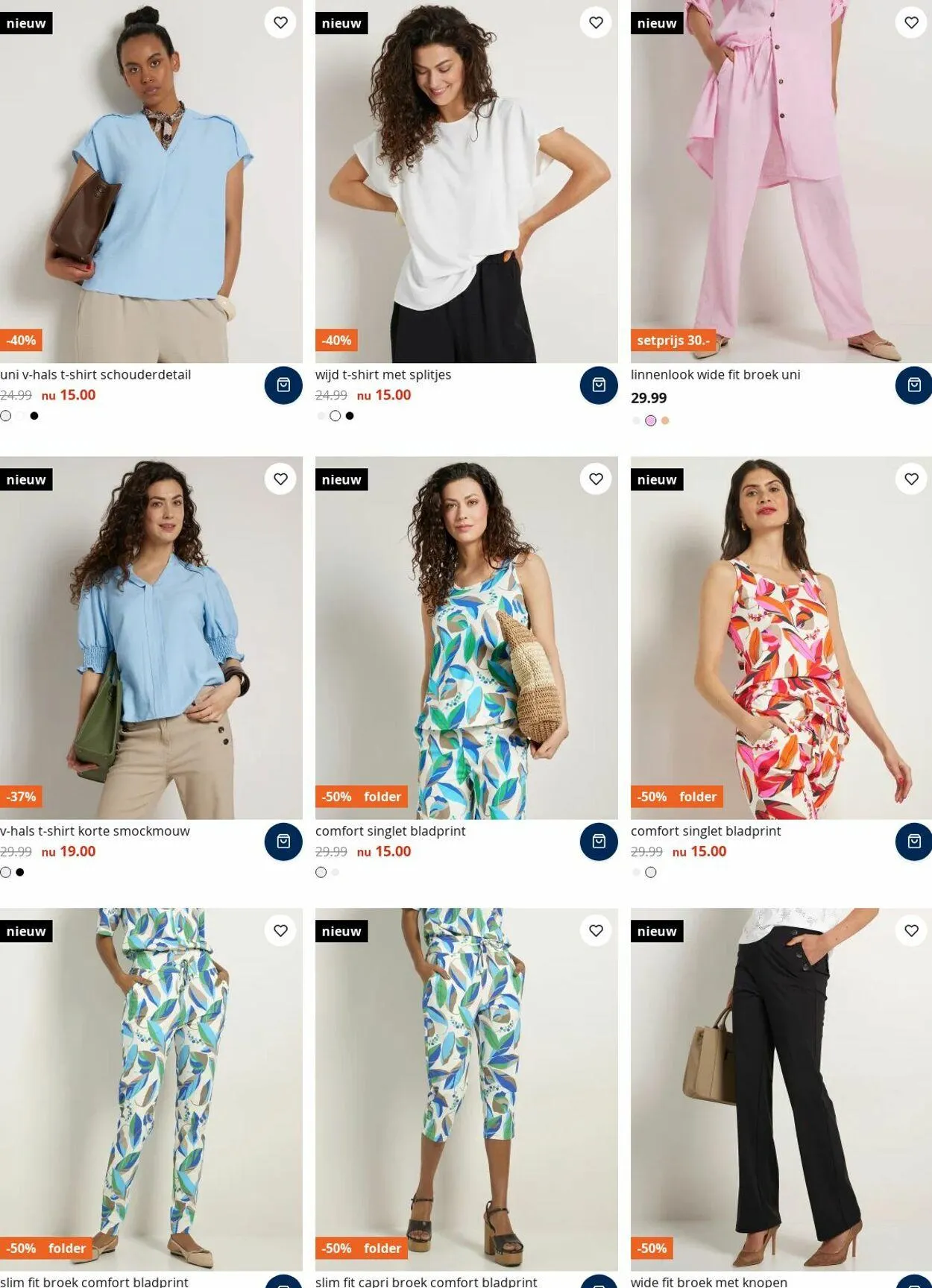The height and width of the screenshot is (1288, 932).
Task: Add wijd t-shirt met splitjes to bag
Action: click(599, 385)
